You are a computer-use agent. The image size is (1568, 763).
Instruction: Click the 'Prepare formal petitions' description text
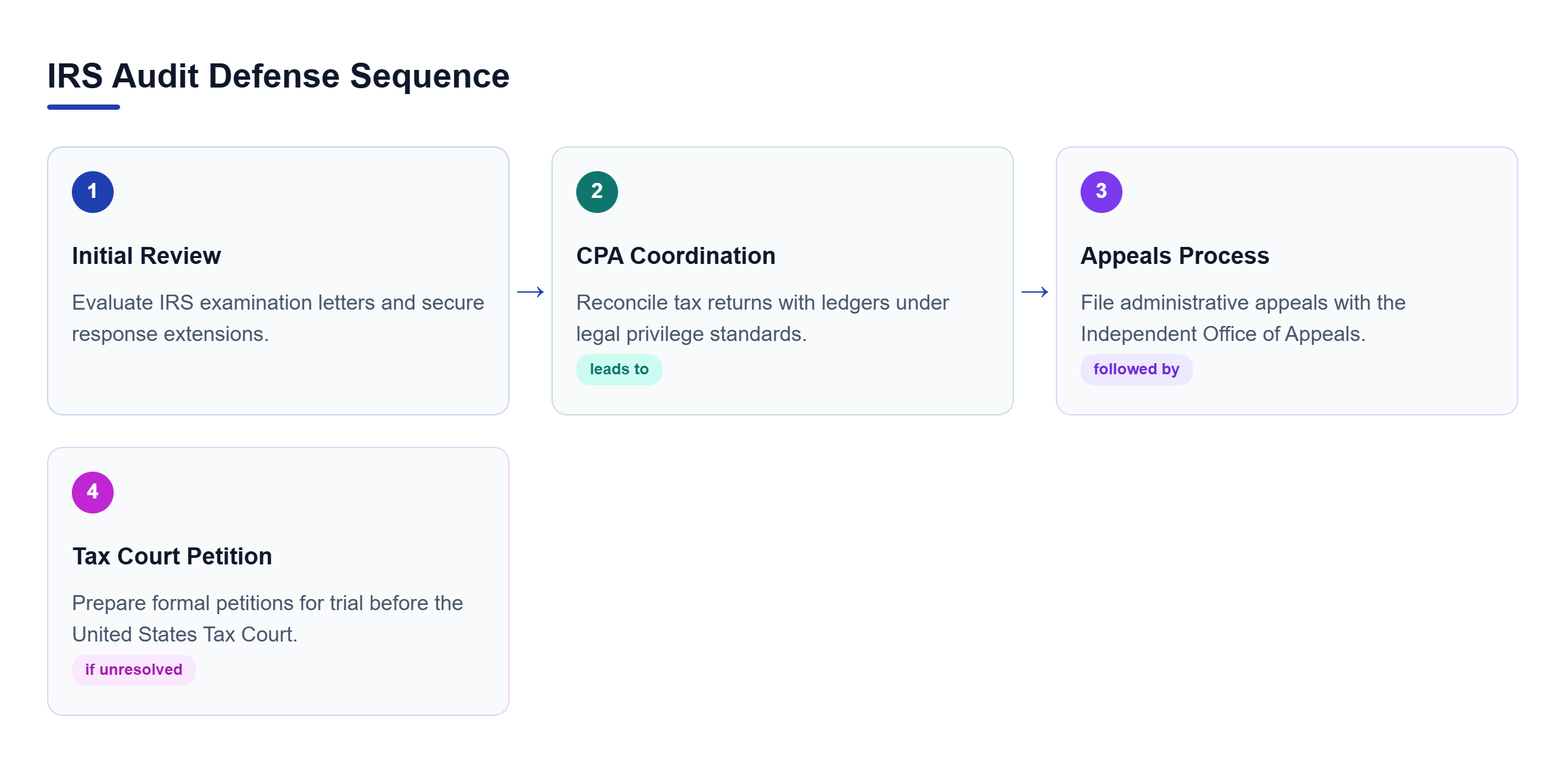tap(267, 619)
